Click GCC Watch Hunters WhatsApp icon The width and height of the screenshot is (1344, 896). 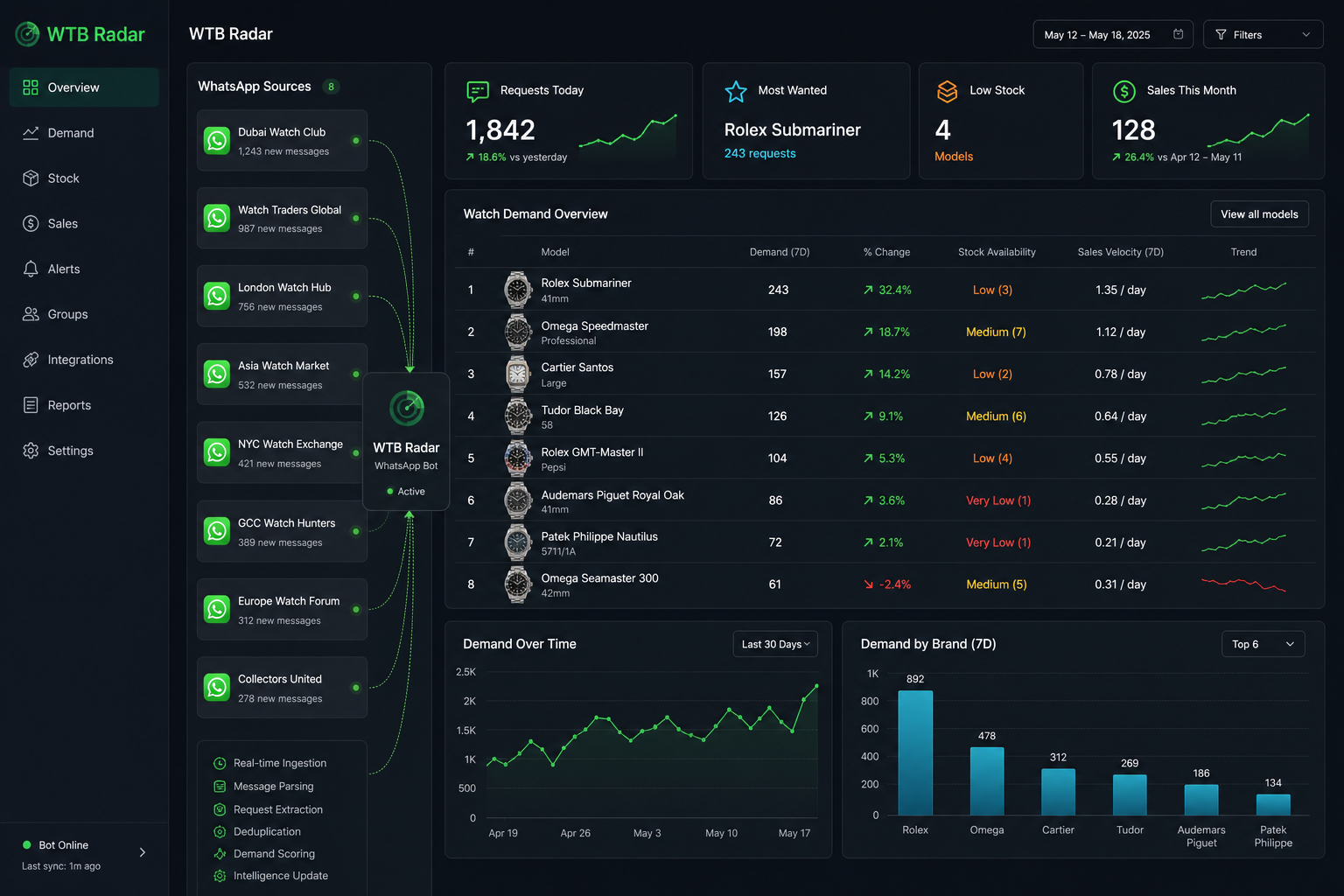tap(217, 531)
